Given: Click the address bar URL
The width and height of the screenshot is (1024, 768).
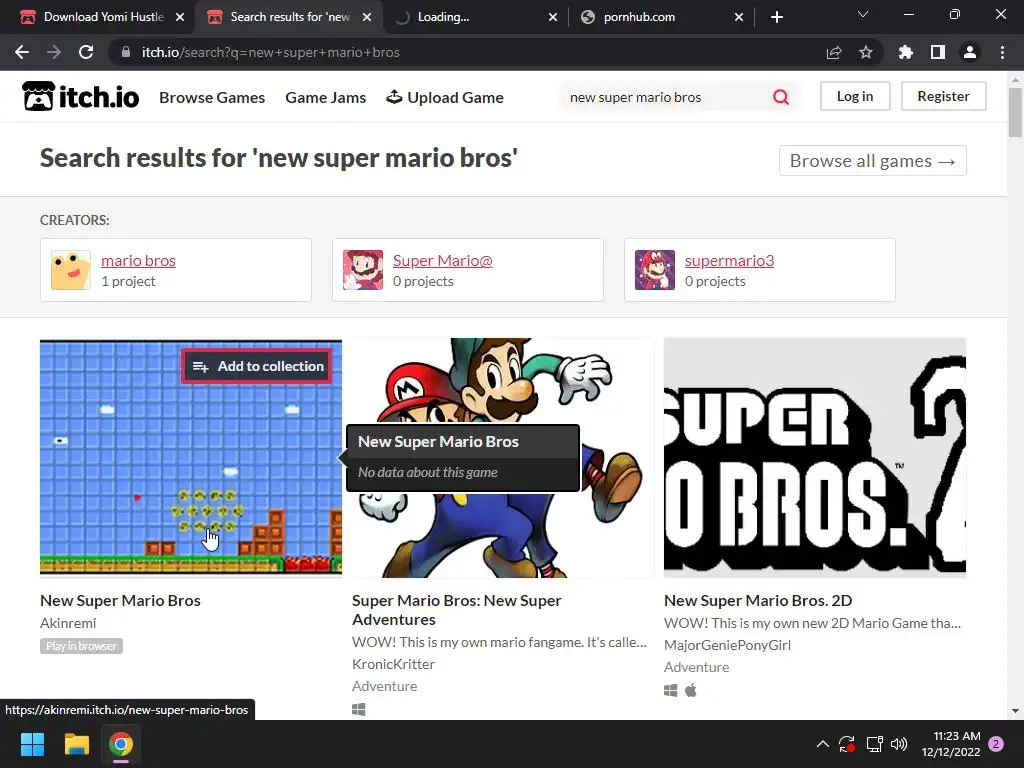Looking at the screenshot, I should pyautogui.click(x=270, y=52).
